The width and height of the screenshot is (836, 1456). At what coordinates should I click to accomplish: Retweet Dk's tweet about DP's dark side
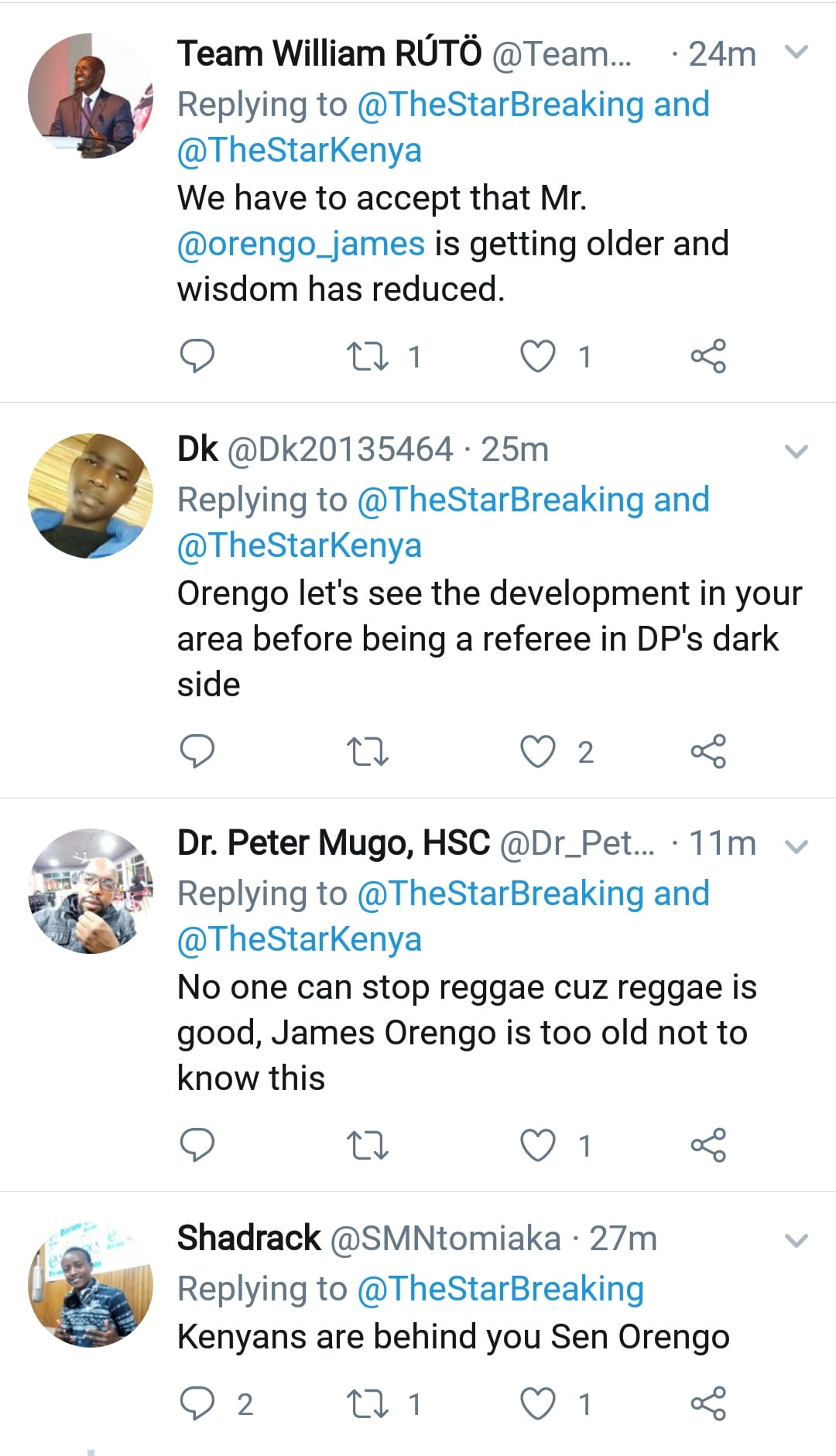368,752
